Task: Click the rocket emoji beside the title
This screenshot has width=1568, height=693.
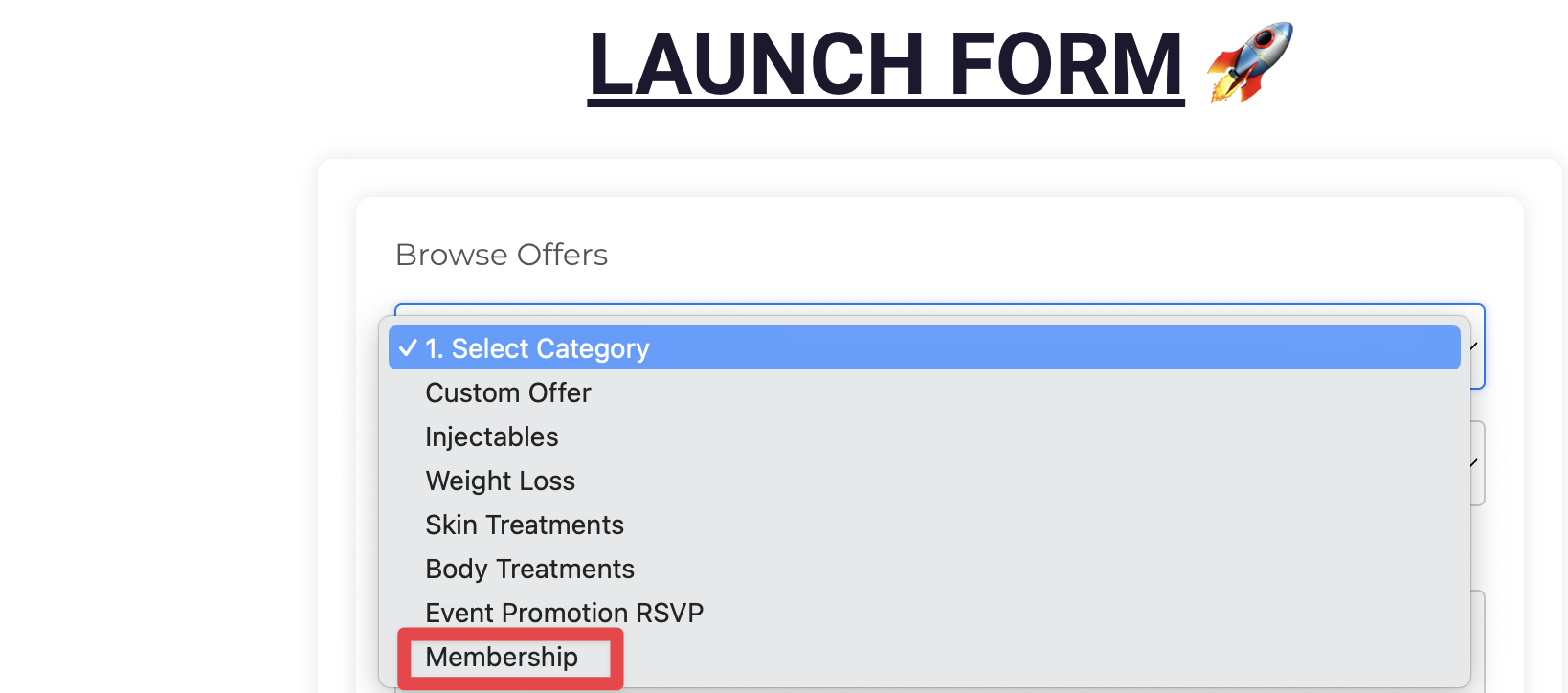Action: 1250,63
